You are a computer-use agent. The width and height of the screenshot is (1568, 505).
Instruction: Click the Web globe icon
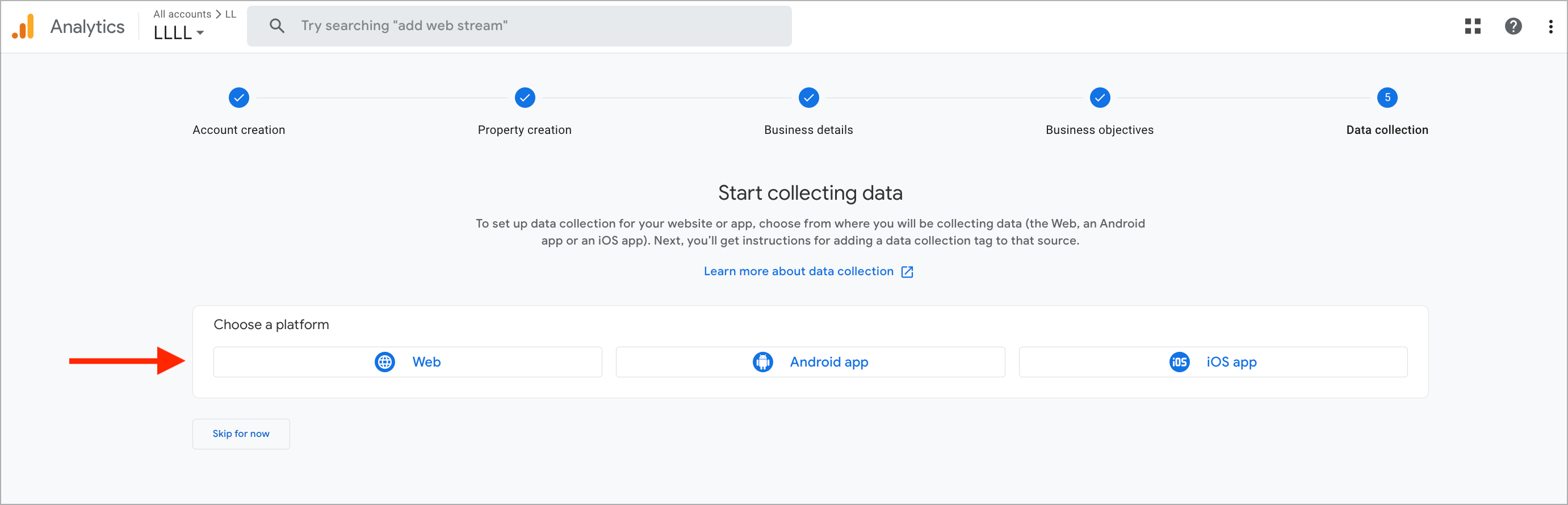tap(385, 362)
